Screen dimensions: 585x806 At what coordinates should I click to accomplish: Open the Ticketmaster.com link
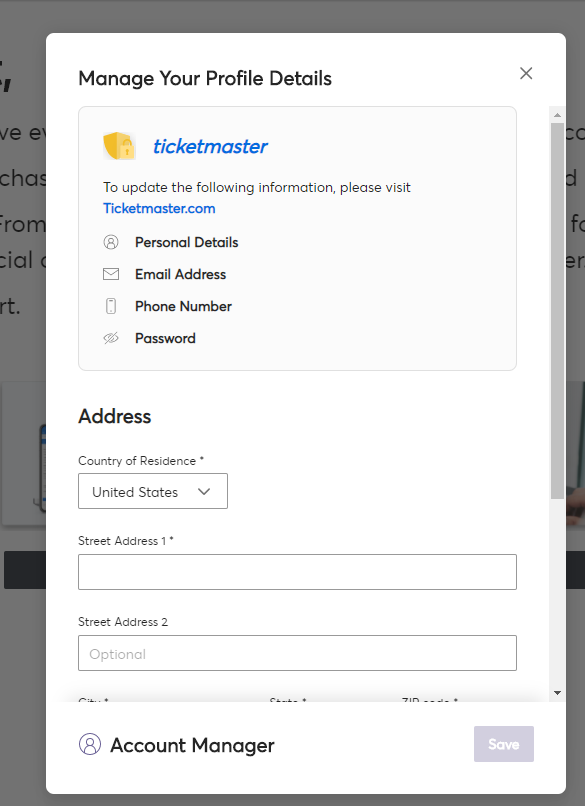(x=159, y=208)
